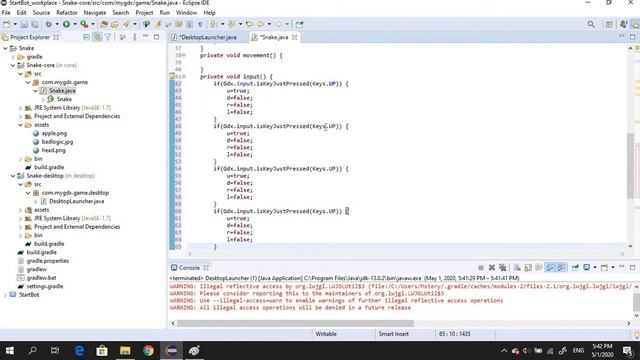
Task: Expand the StartBot project
Action: [x=5, y=295]
